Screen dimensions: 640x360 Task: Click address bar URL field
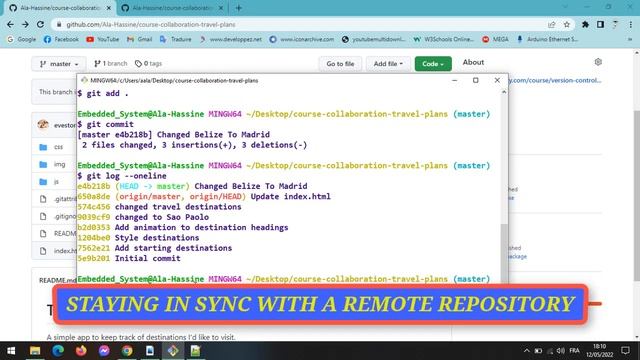tap(302, 24)
